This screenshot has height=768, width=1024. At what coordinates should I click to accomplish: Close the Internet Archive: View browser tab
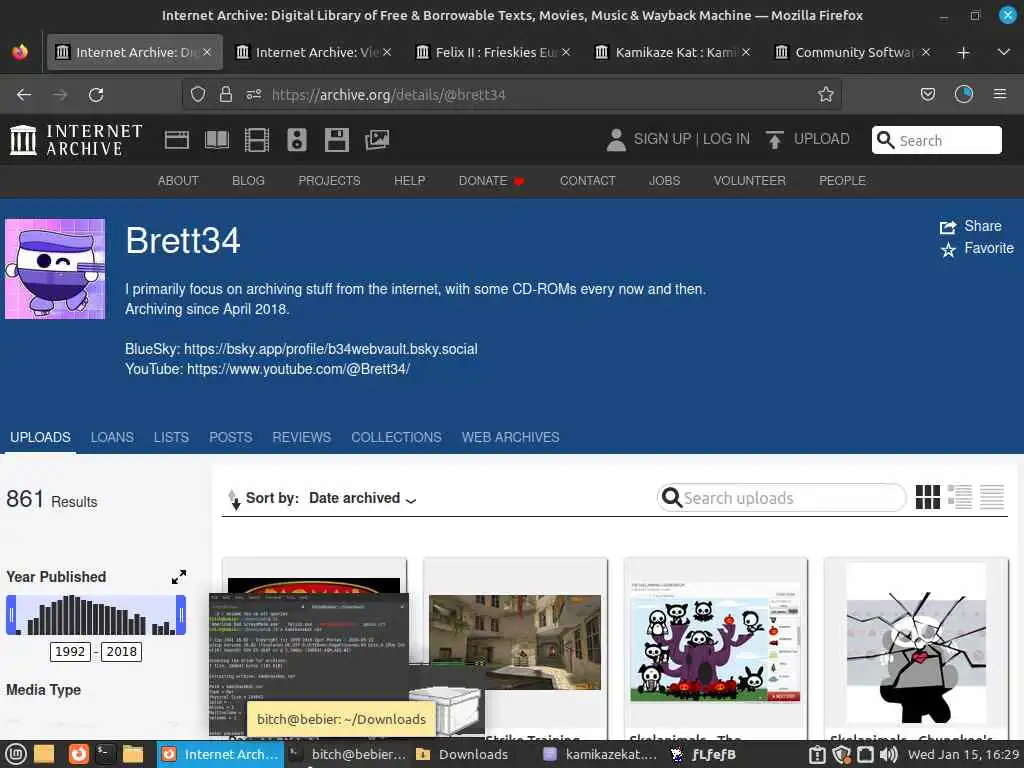pyautogui.click(x=387, y=52)
